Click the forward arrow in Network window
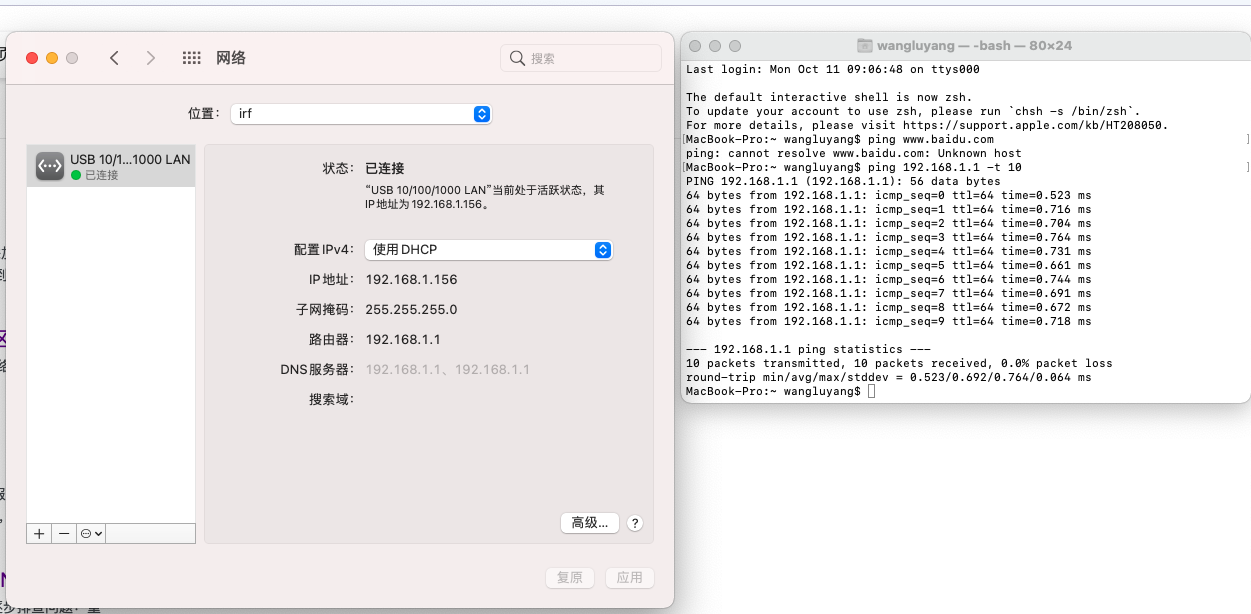 coord(151,58)
